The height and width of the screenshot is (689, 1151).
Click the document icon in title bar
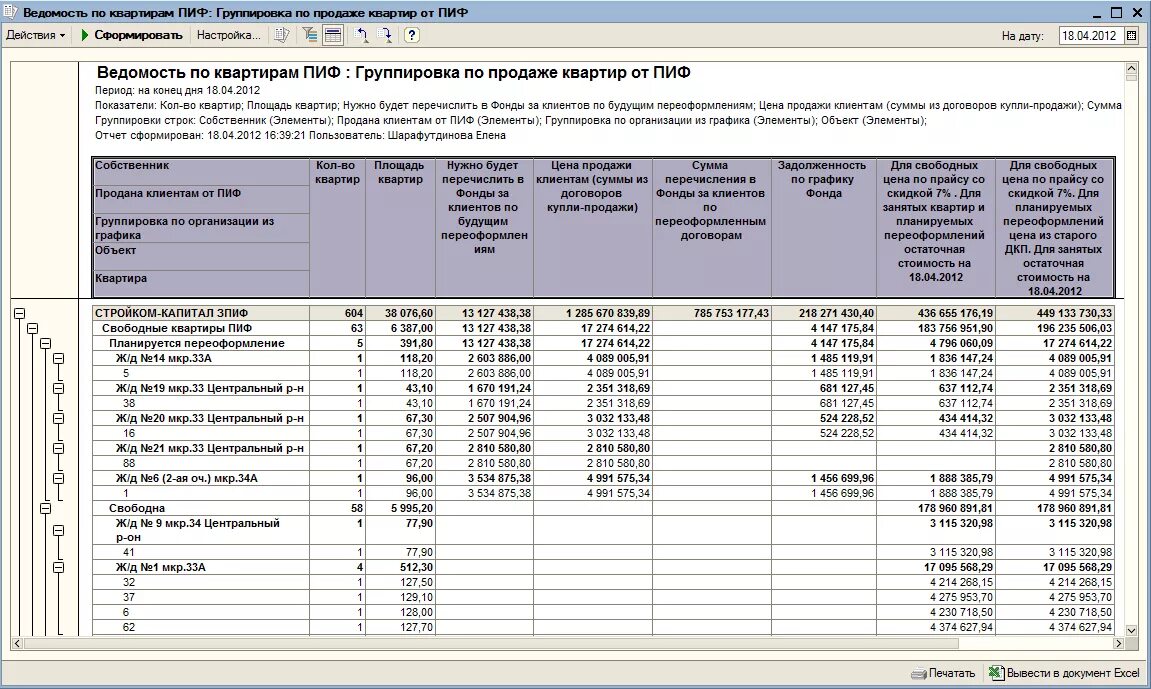pyautogui.click(x=10, y=12)
